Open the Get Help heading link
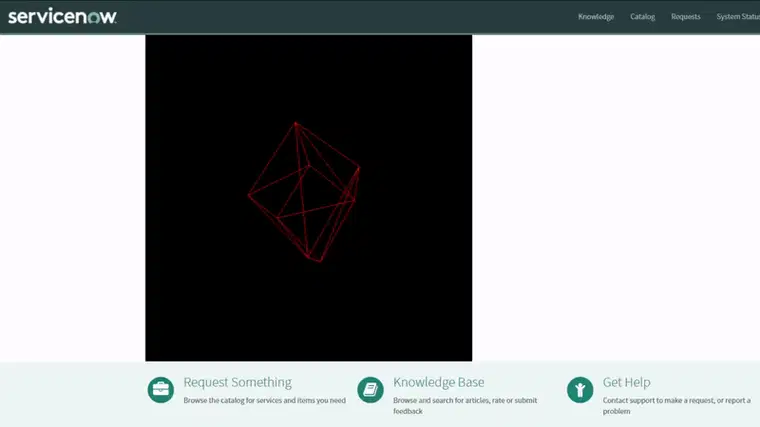The height and width of the screenshot is (427, 760). 627,382
